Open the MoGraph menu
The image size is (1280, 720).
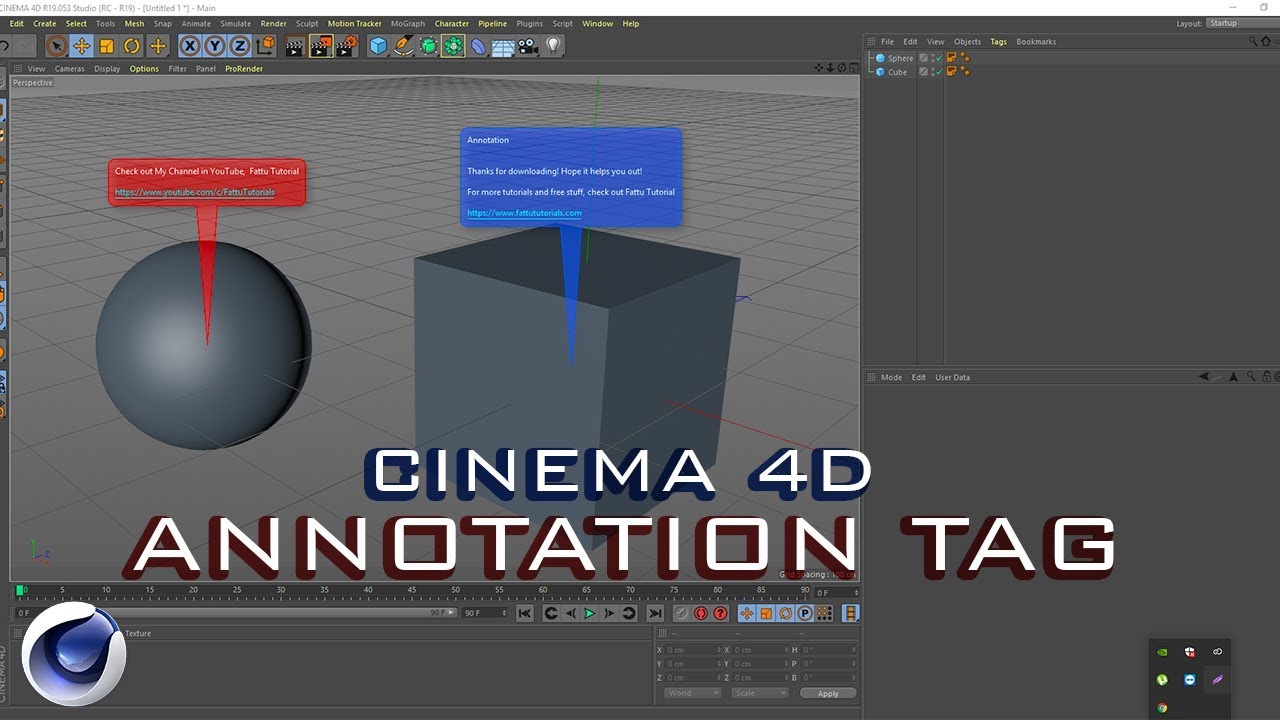point(407,24)
